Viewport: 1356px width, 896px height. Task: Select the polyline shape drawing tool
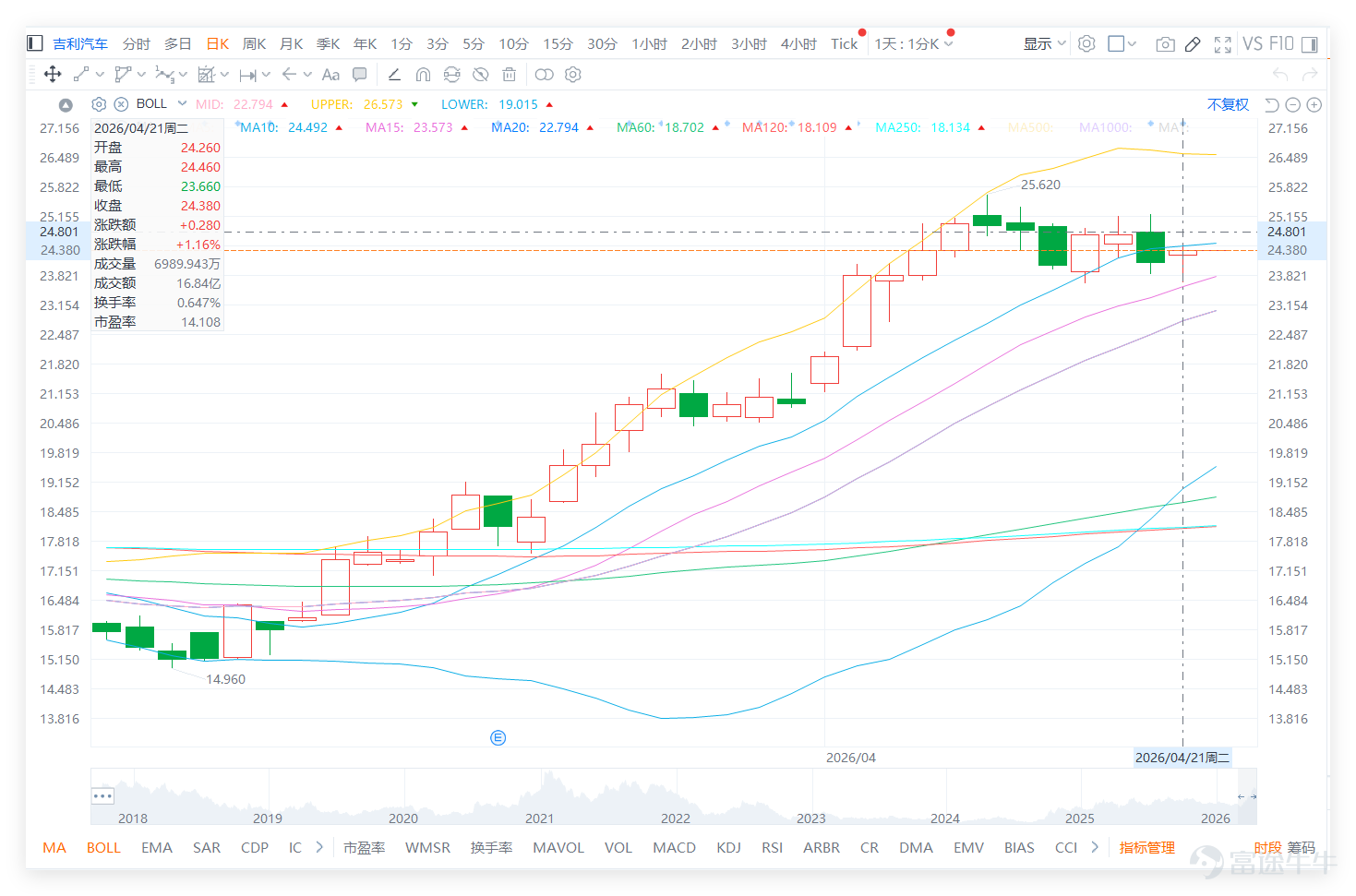tap(122, 75)
